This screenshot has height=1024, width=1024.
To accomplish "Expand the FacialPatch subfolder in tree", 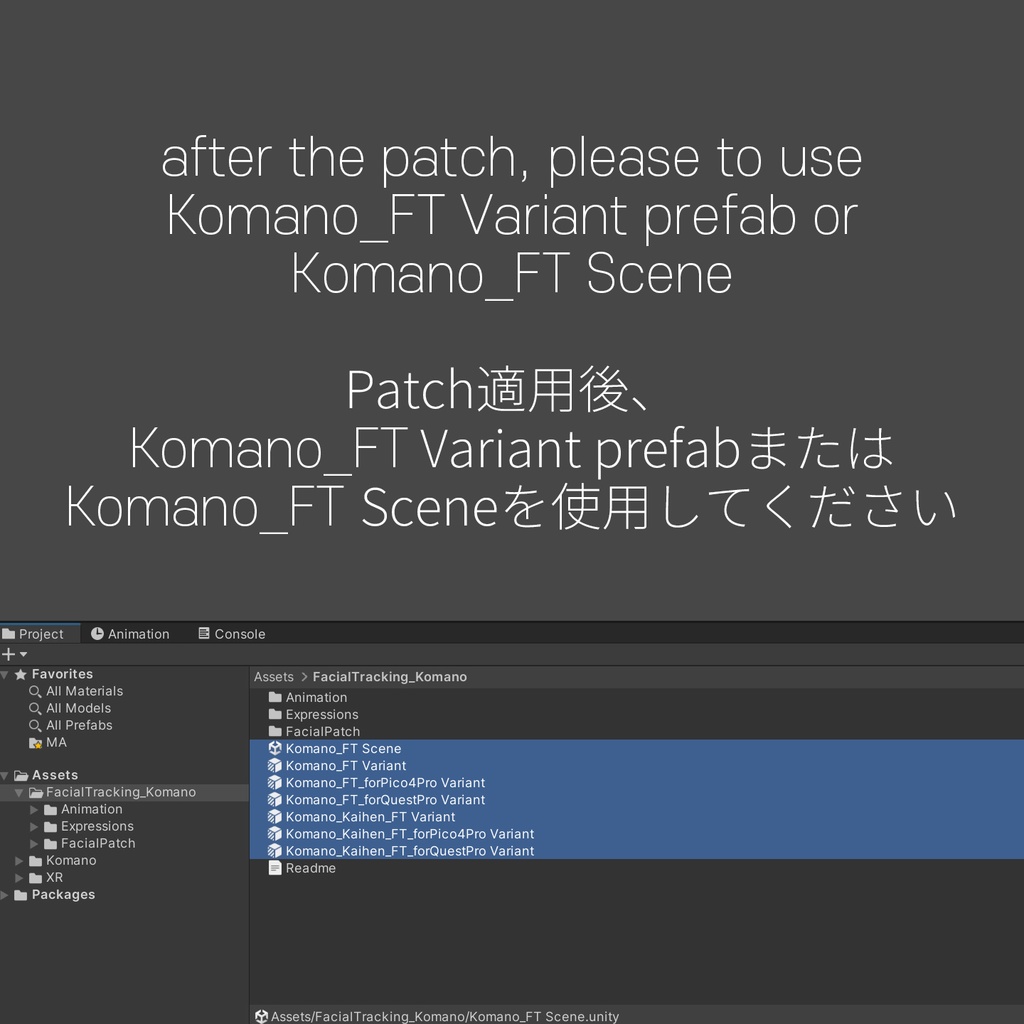I will 34,843.
